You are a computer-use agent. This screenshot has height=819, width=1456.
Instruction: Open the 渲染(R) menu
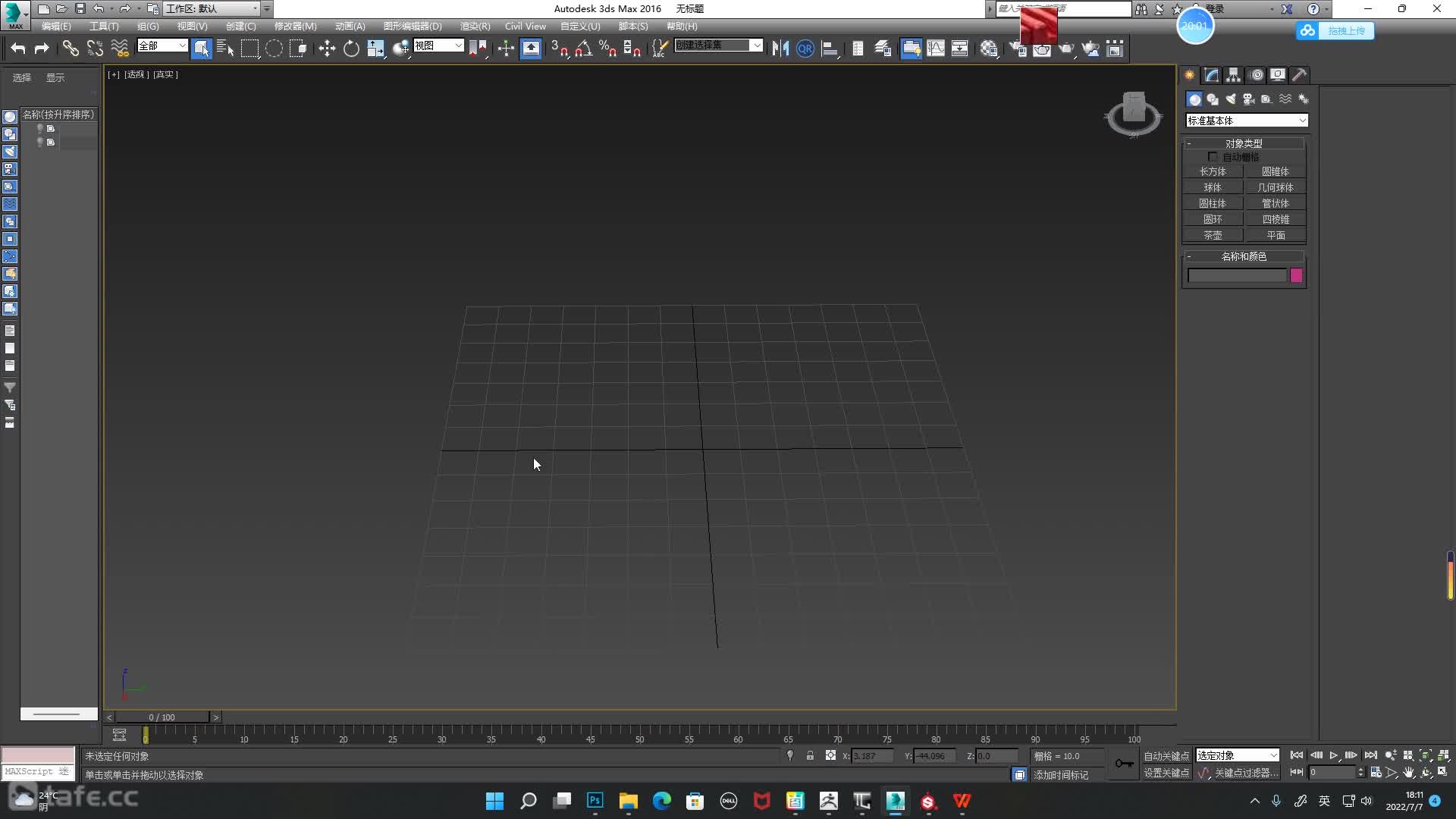click(475, 26)
